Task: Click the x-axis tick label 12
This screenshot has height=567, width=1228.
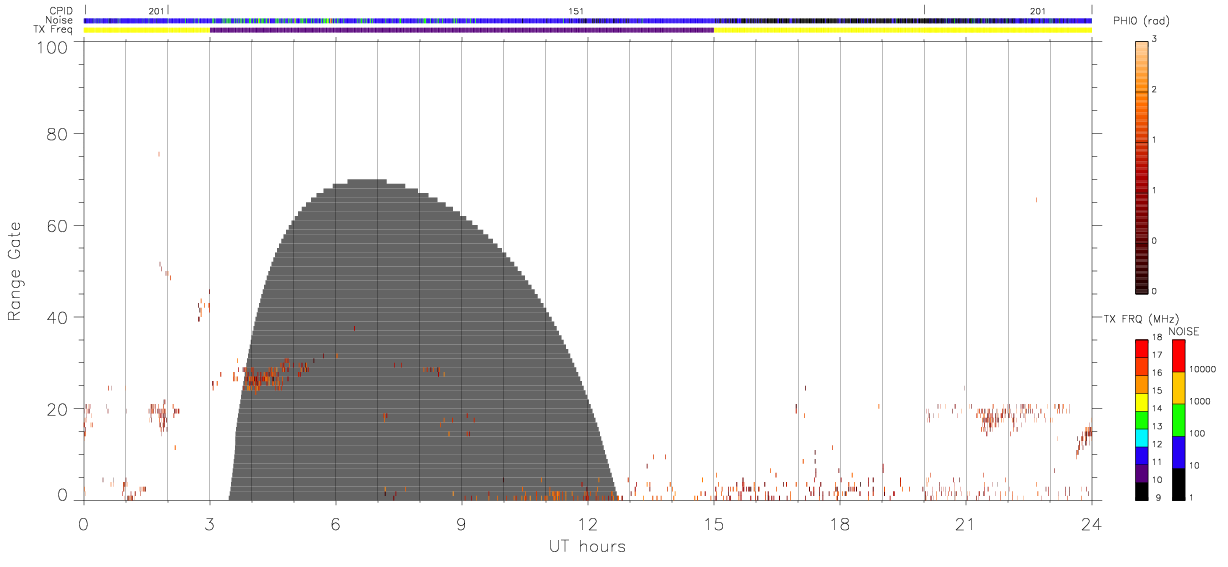Action: pyautogui.click(x=587, y=523)
